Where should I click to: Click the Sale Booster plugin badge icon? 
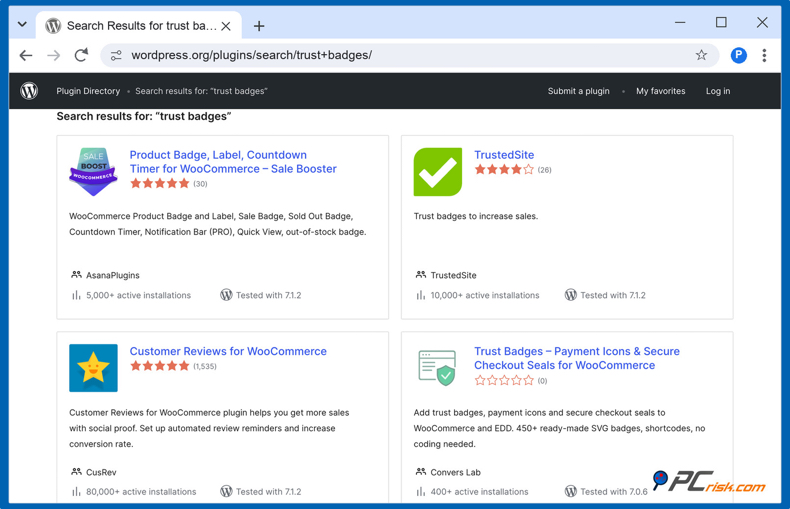click(x=93, y=171)
